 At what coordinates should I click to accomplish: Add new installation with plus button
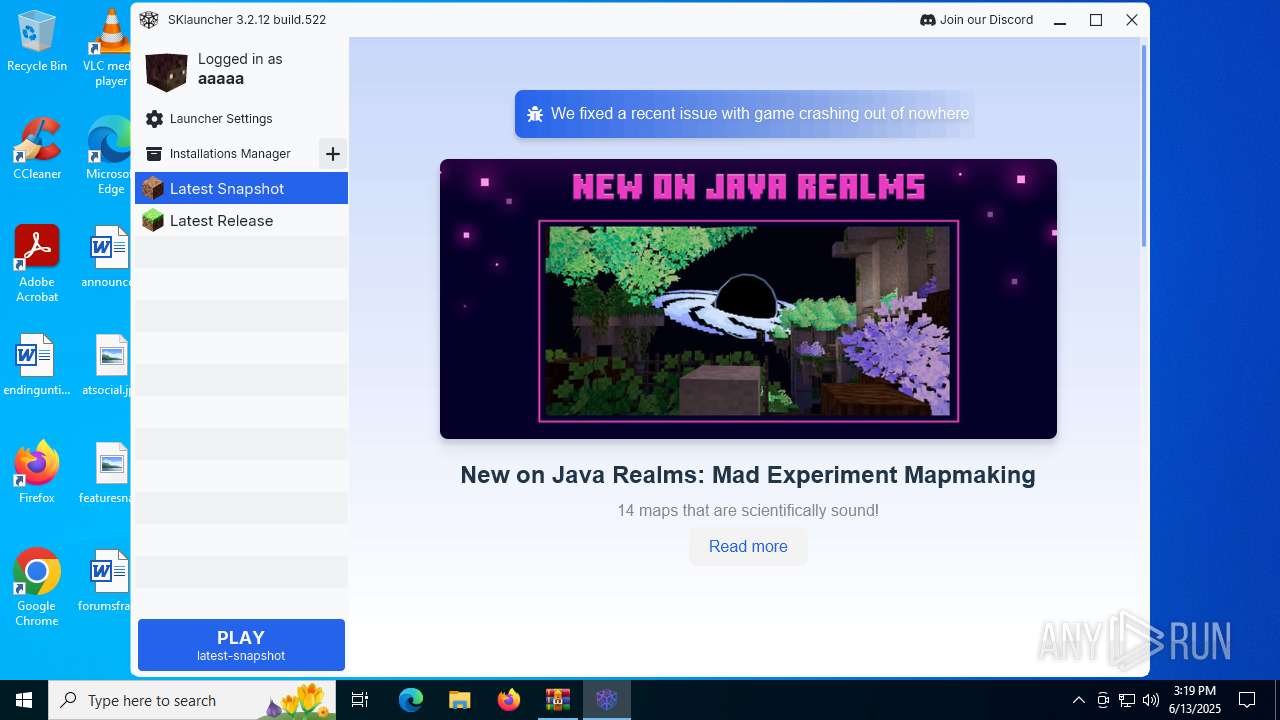coord(333,154)
